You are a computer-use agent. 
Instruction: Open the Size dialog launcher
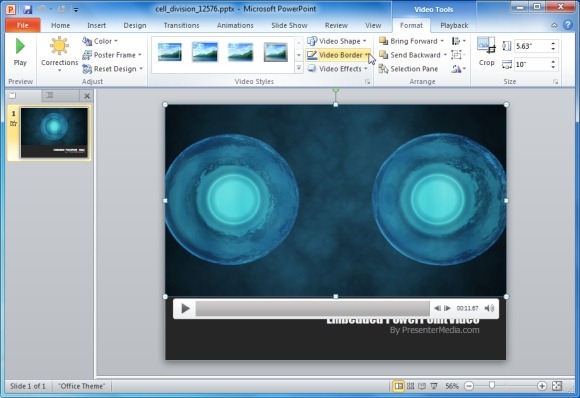(x=556, y=82)
